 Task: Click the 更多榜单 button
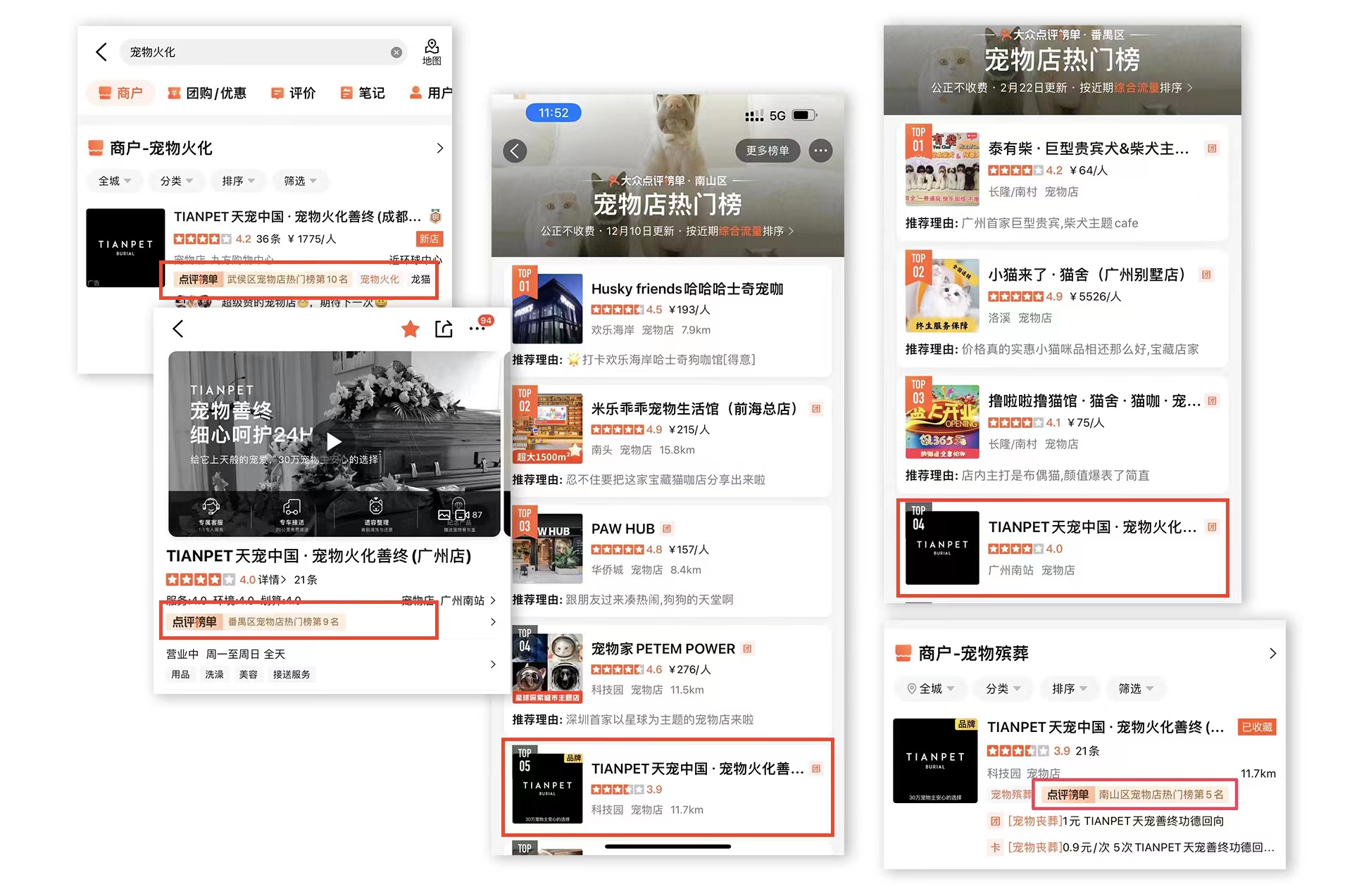(x=768, y=151)
